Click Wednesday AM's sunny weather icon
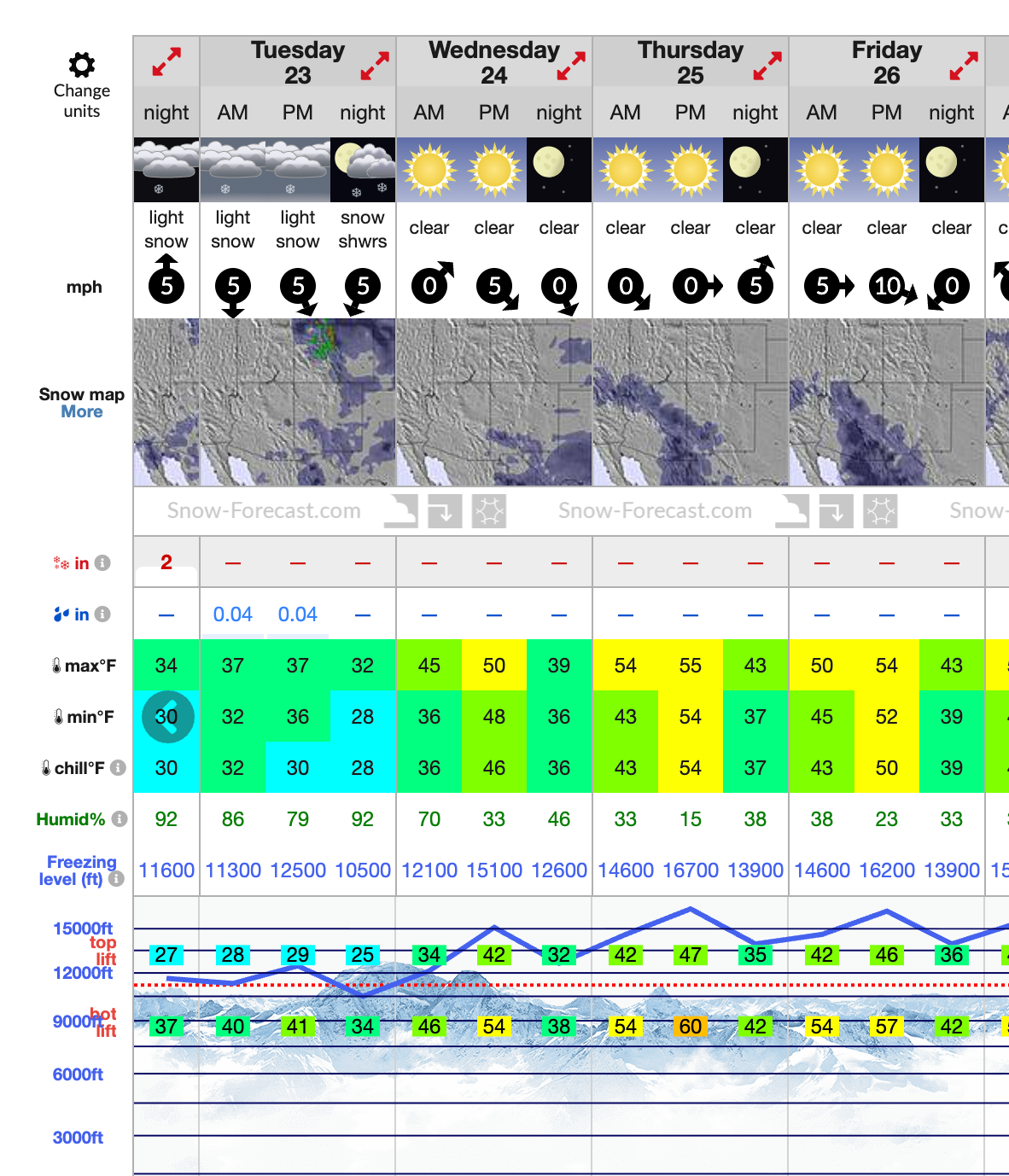Viewport: 1009px width, 1176px height. pyautogui.click(x=429, y=170)
